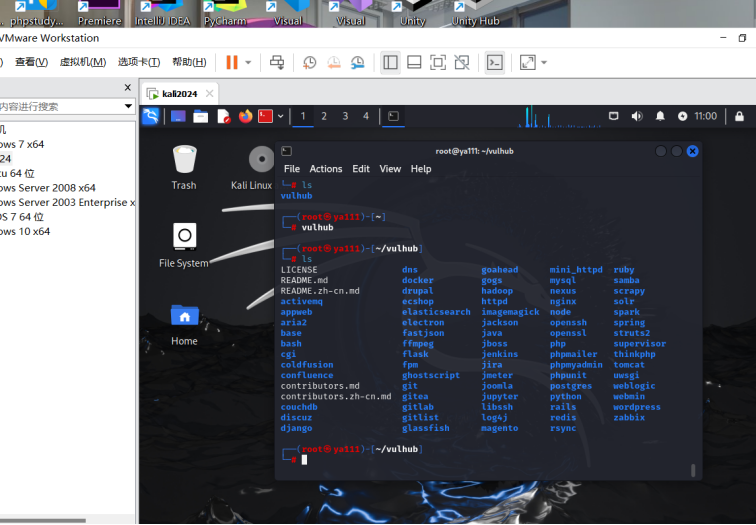Revert to snapshot using the toolbar icon
This screenshot has width=756, height=525.
pyautogui.click(x=334, y=62)
